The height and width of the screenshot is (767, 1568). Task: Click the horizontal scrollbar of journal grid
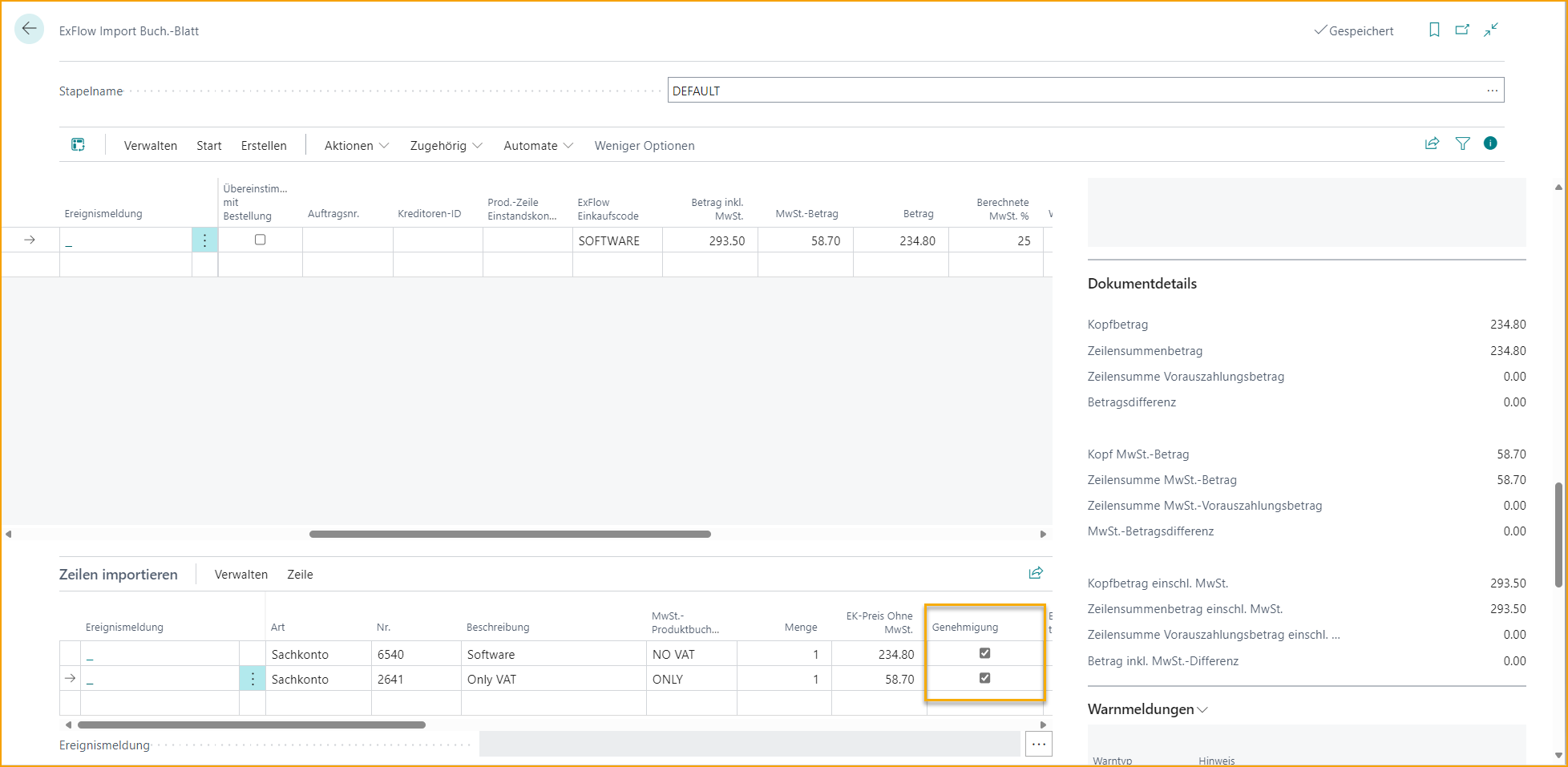coord(510,534)
